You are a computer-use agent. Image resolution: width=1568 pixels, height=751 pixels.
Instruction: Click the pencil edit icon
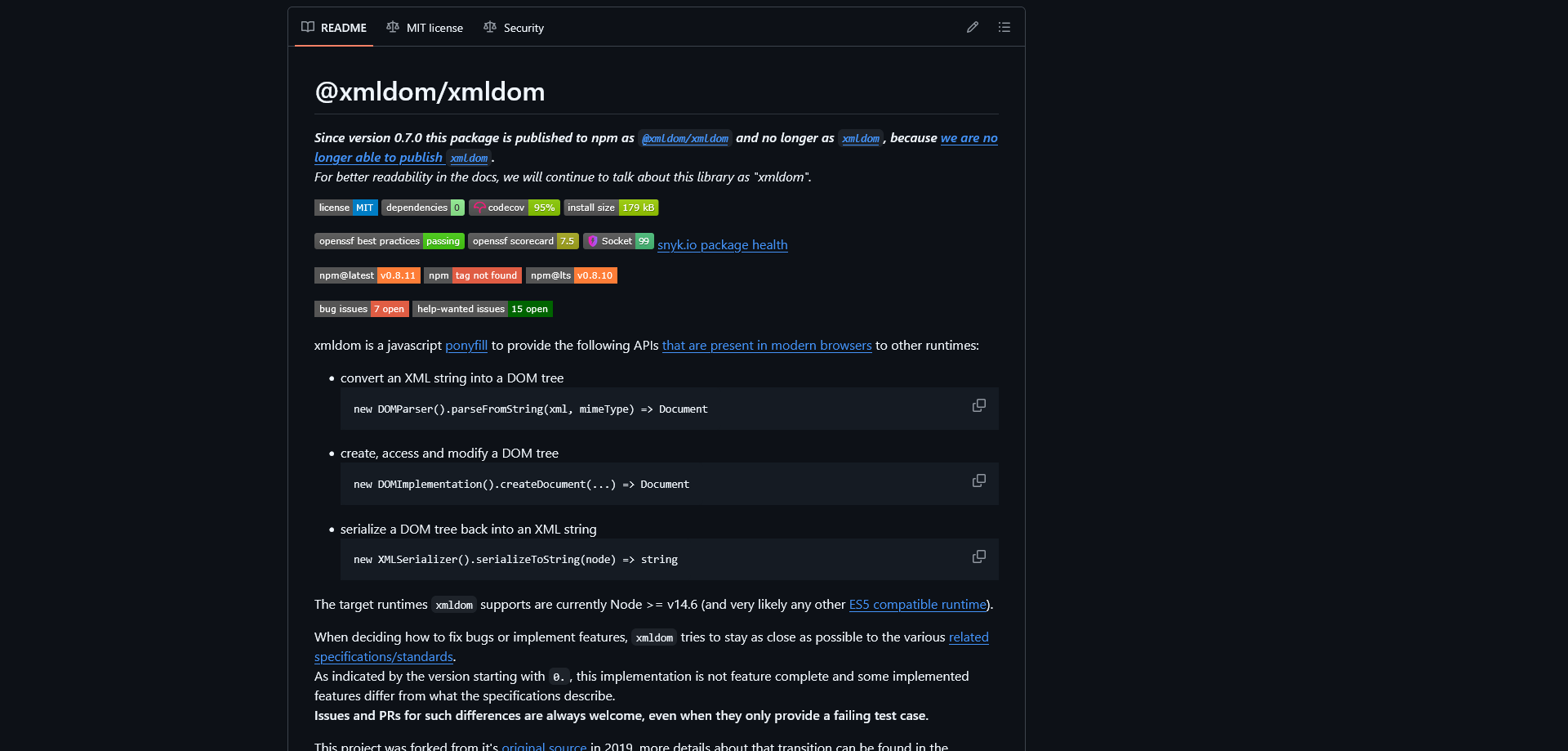(x=972, y=27)
